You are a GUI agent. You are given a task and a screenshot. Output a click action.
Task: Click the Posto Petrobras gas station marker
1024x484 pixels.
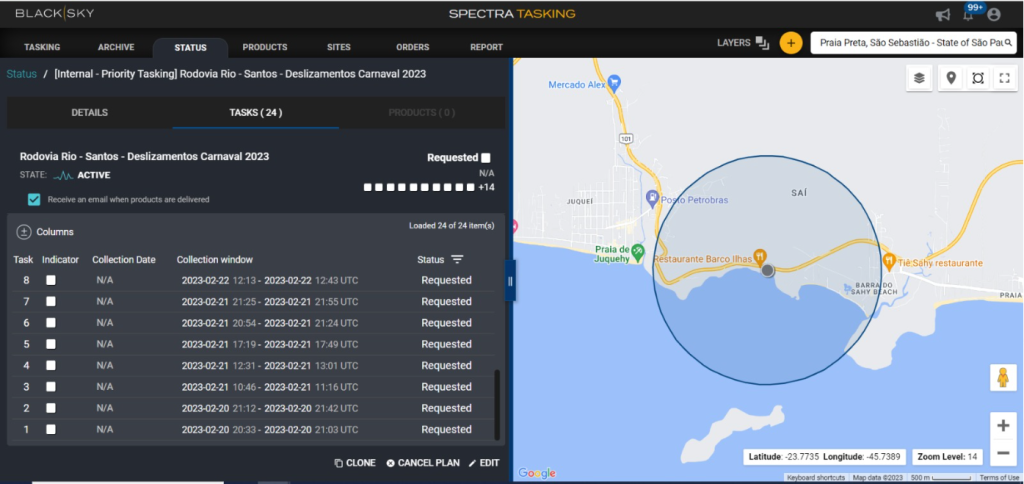pos(651,196)
